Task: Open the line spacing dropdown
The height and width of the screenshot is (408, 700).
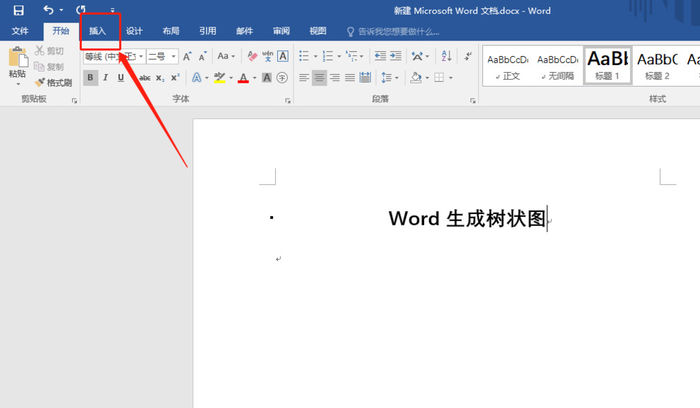Action: point(391,78)
